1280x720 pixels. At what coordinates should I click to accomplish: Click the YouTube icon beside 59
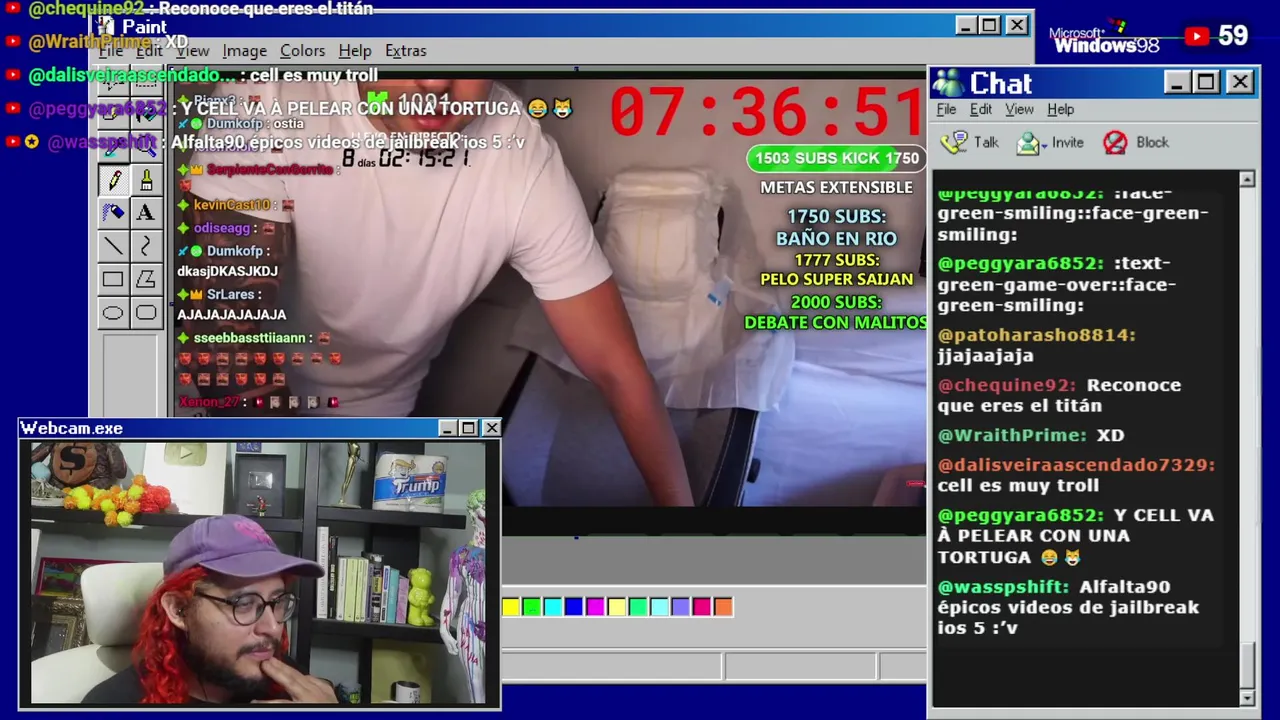coord(1197,36)
